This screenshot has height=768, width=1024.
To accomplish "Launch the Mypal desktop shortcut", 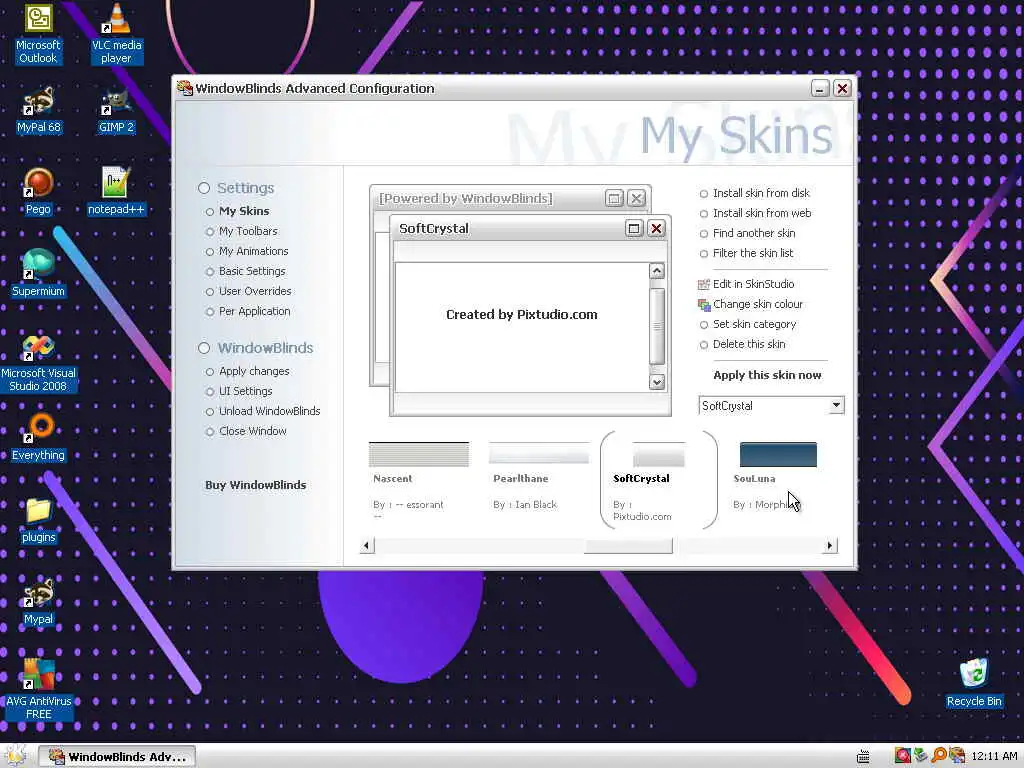I will (x=38, y=601).
